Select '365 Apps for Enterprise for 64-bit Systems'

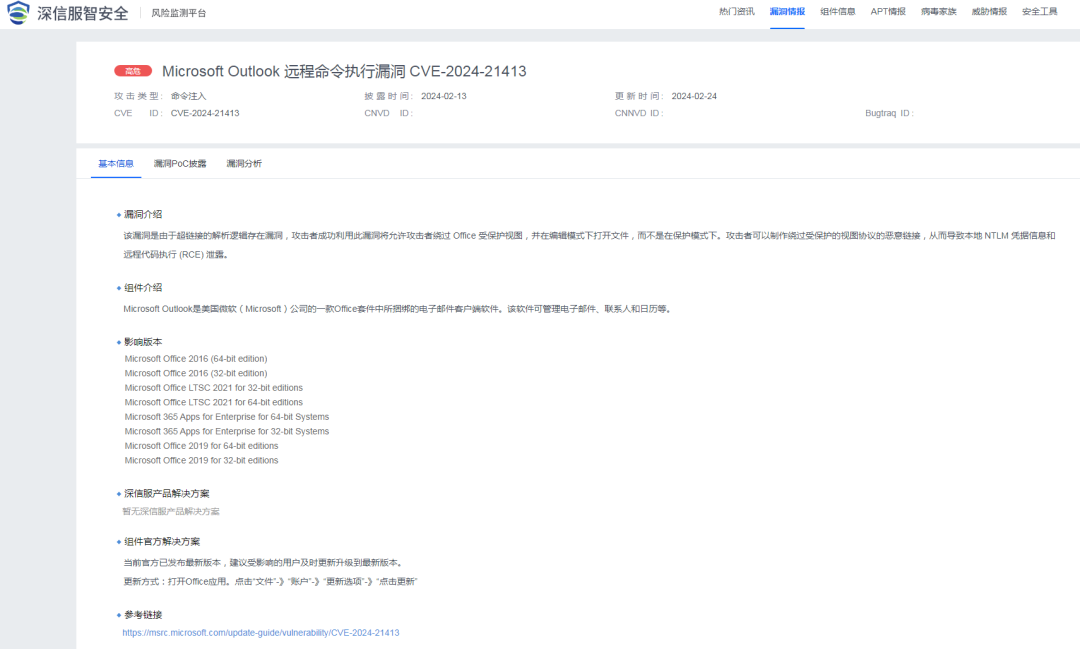coord(227,417)
